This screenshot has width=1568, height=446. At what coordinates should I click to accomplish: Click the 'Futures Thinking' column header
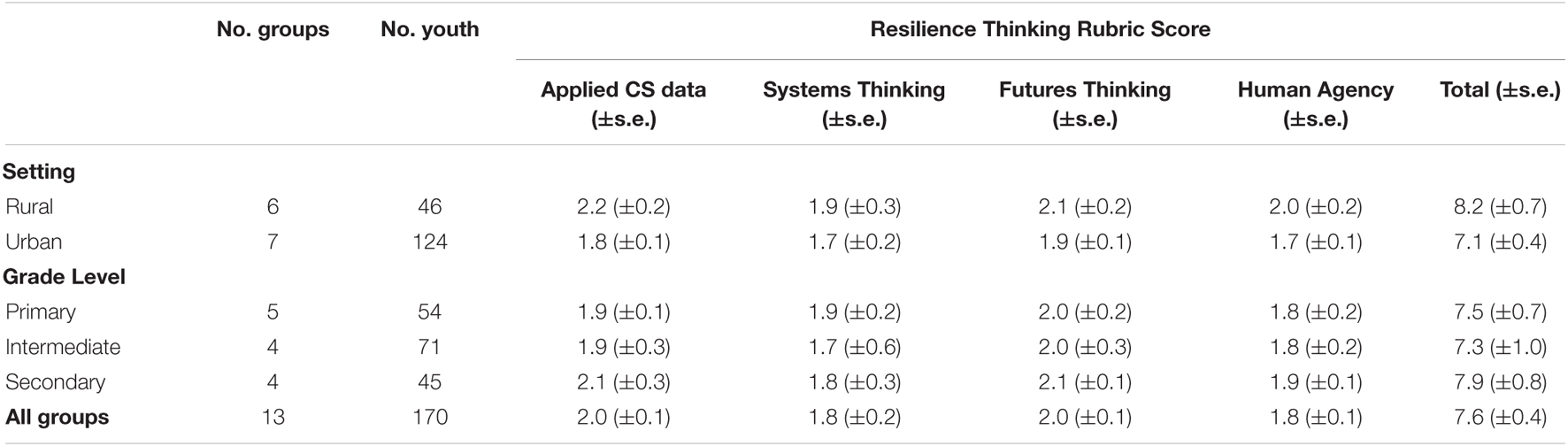pyautogui.click(x=1085, y=104)
